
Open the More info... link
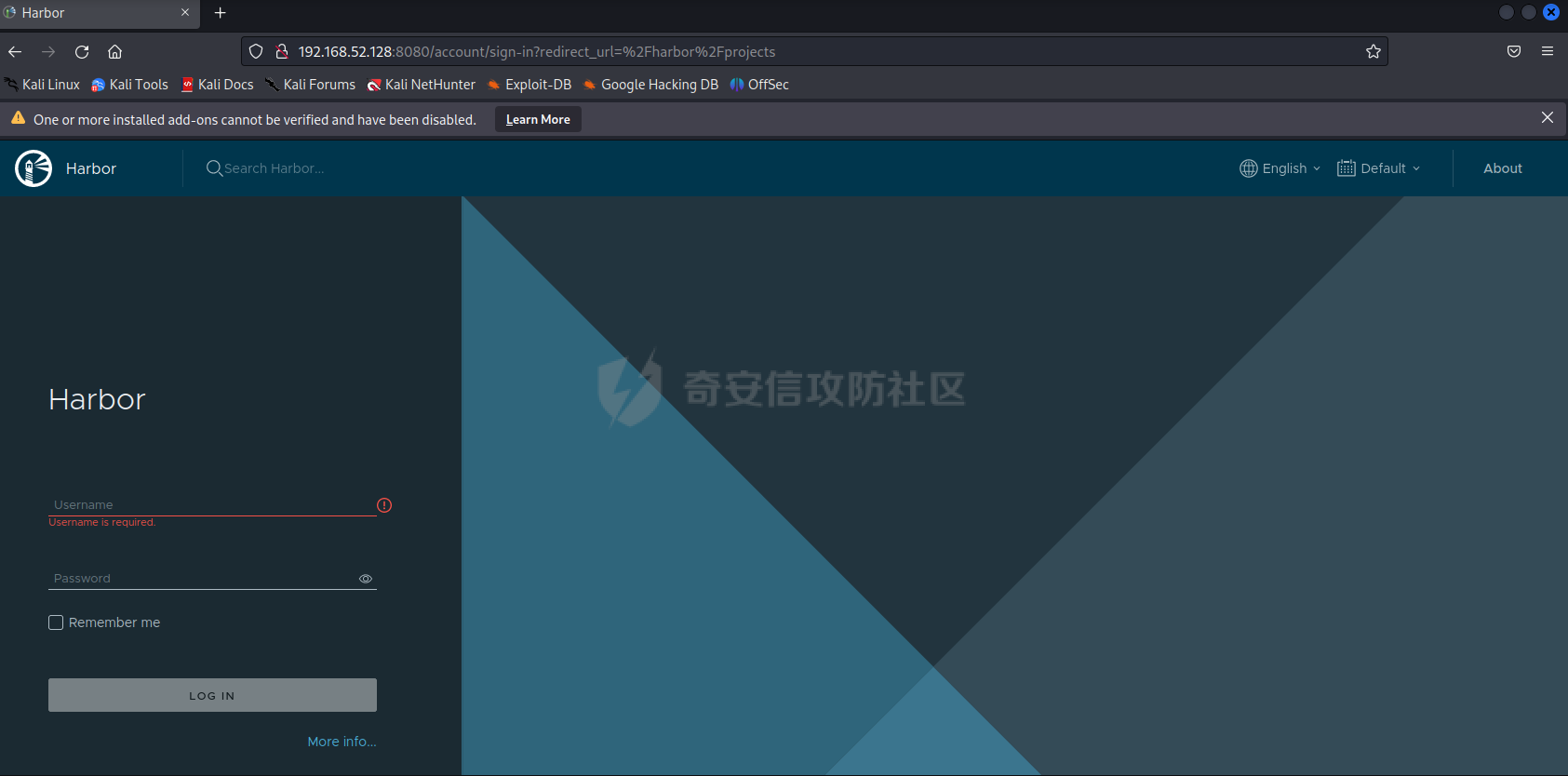pos(342,742)
